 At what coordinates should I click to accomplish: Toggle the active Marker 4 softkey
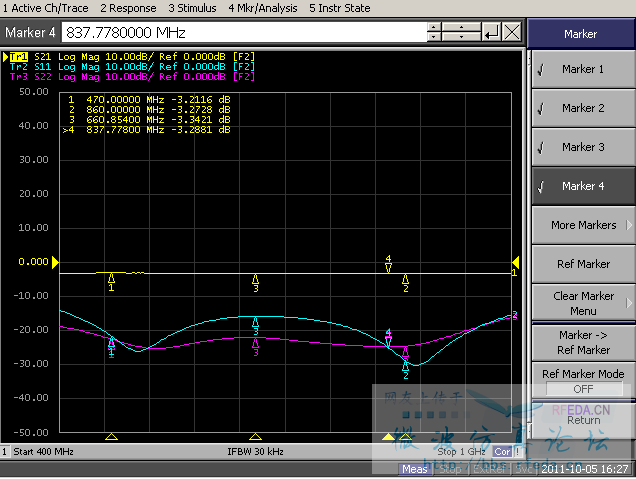583,186
